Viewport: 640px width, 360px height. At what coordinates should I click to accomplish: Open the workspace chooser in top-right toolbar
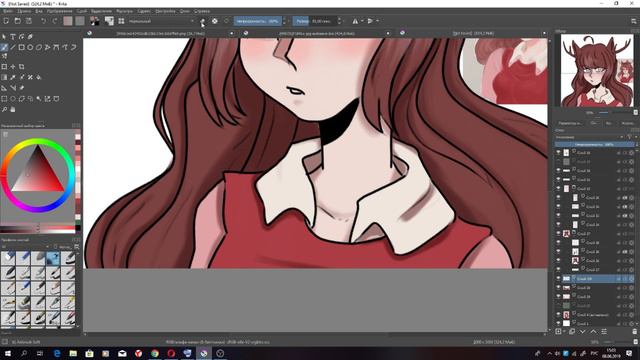pos(633,21)
